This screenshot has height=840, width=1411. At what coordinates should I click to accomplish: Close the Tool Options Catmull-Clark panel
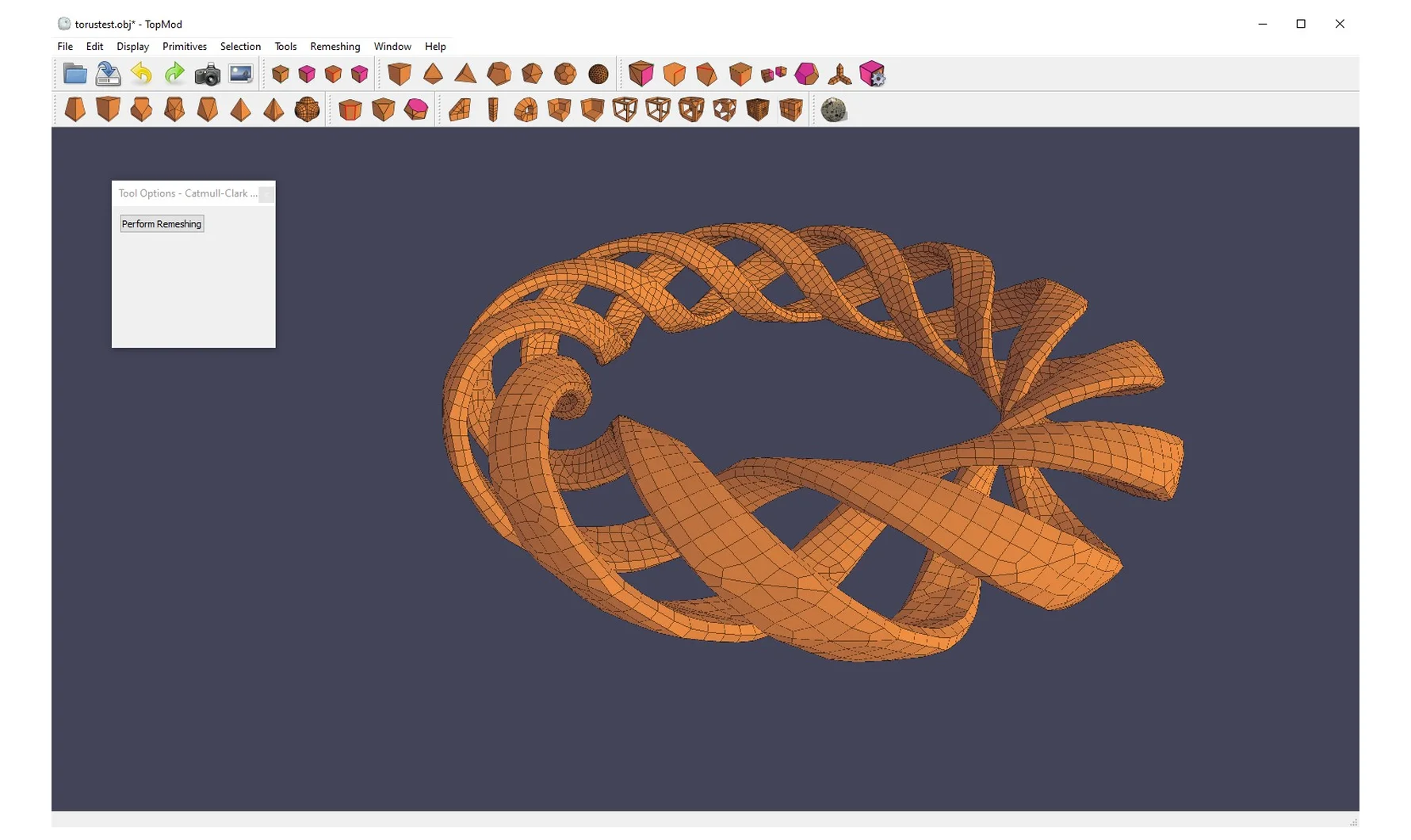266,194
